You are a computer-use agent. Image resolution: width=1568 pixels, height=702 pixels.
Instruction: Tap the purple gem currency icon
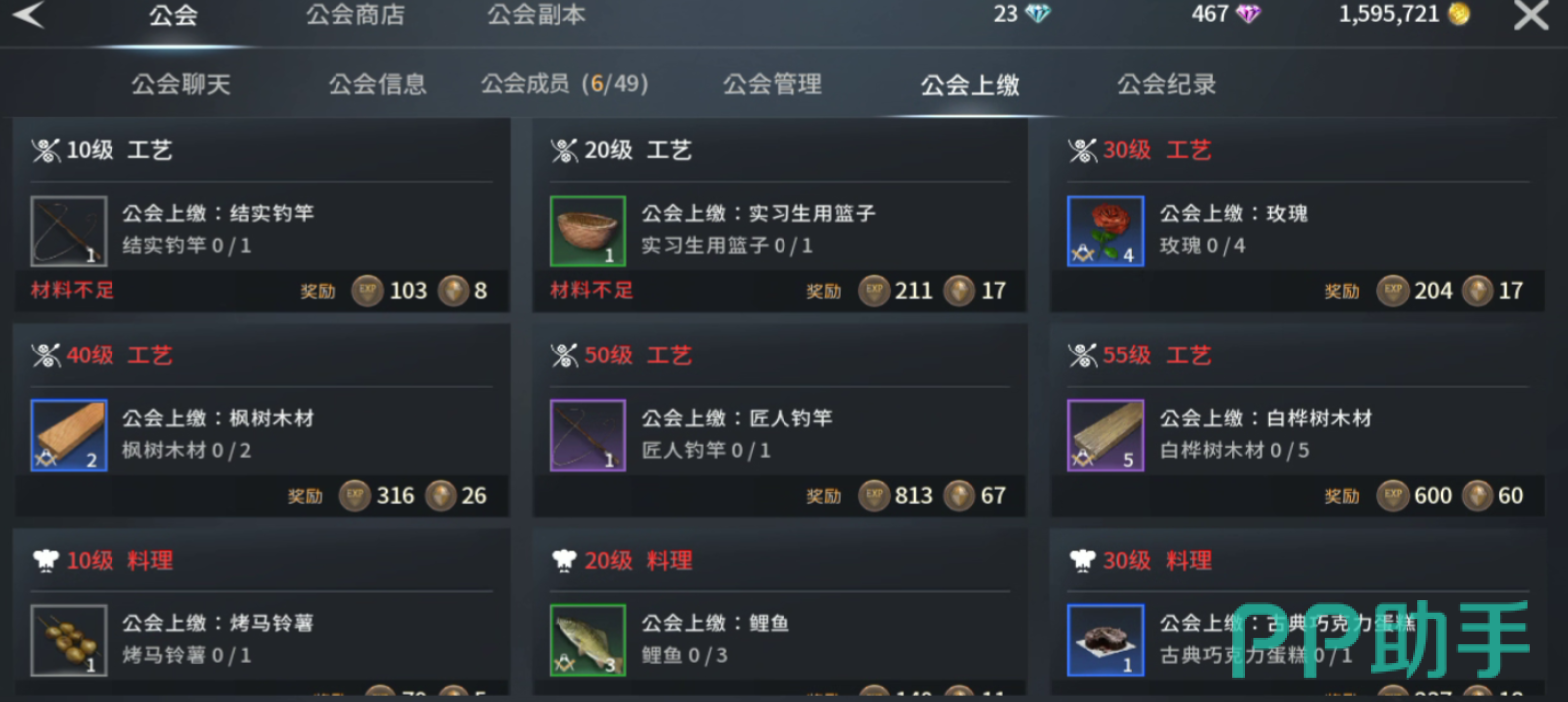click(1248, 14)
